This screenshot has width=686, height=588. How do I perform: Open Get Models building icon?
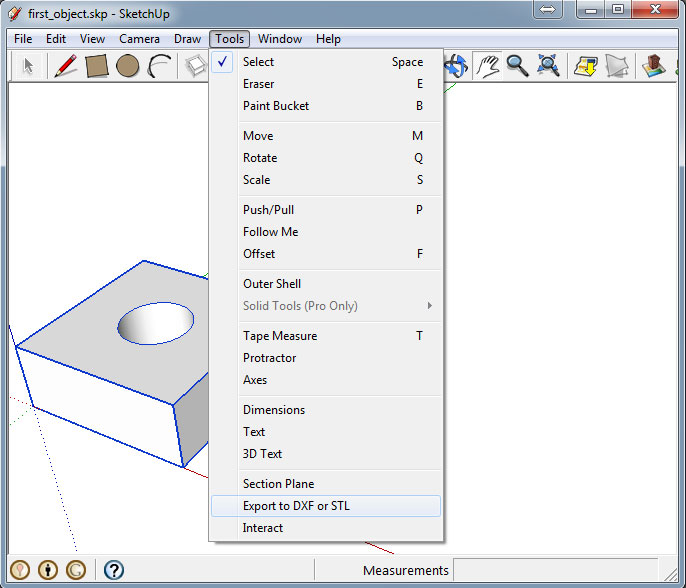654,66
